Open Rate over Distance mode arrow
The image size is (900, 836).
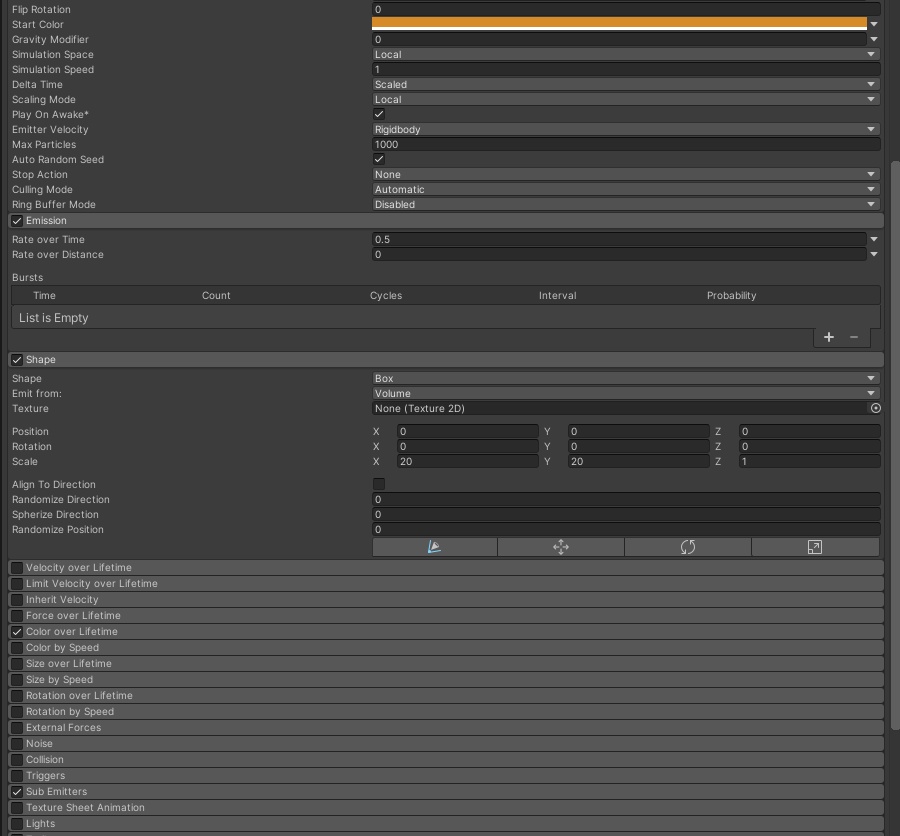pos(874,254)
